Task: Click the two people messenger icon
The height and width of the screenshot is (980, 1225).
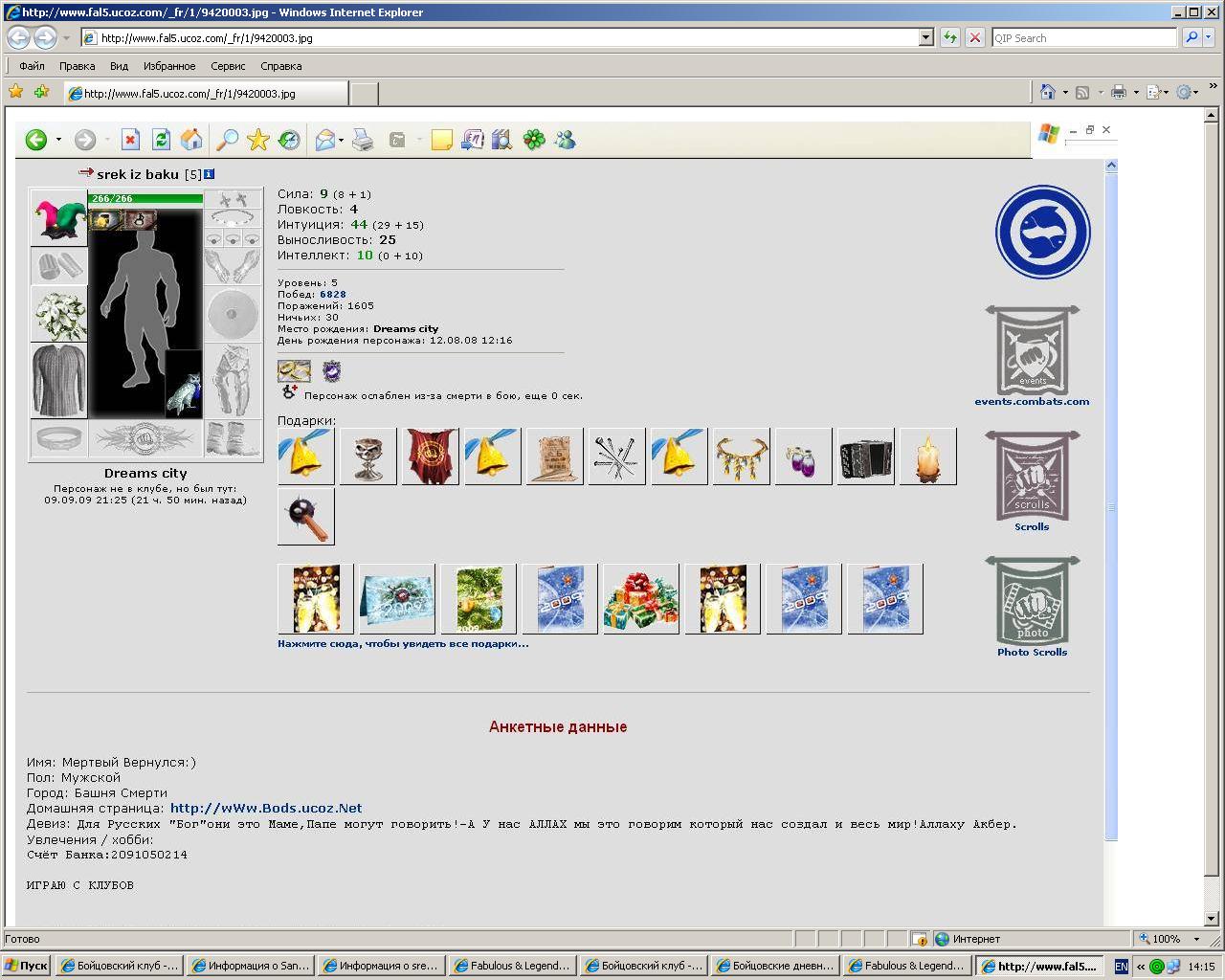Action: pyautogui.click(x=565, y=140)
